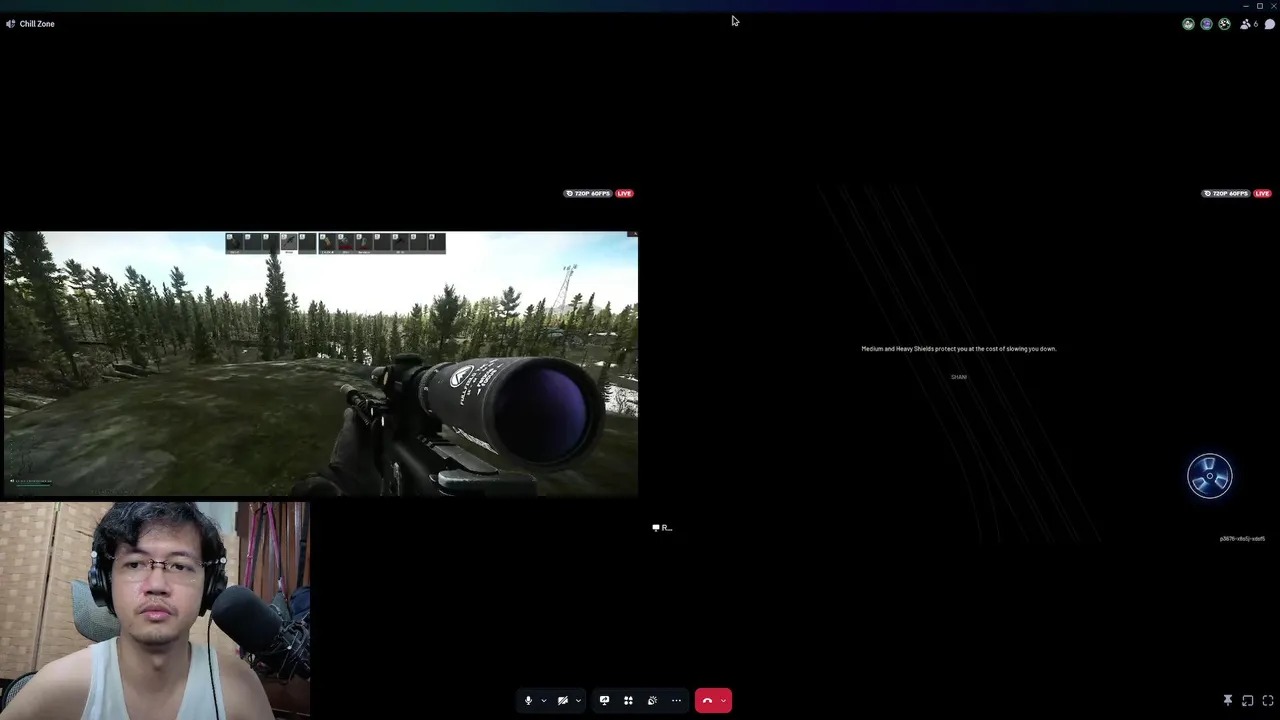
Task: Click the pin icon at bottom right
Action: tap(1228, 701)
